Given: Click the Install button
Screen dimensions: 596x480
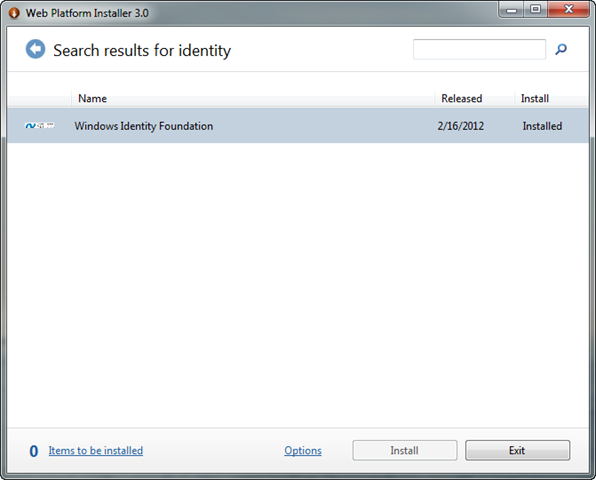Looking at the screenshot, I should (405, 450).
